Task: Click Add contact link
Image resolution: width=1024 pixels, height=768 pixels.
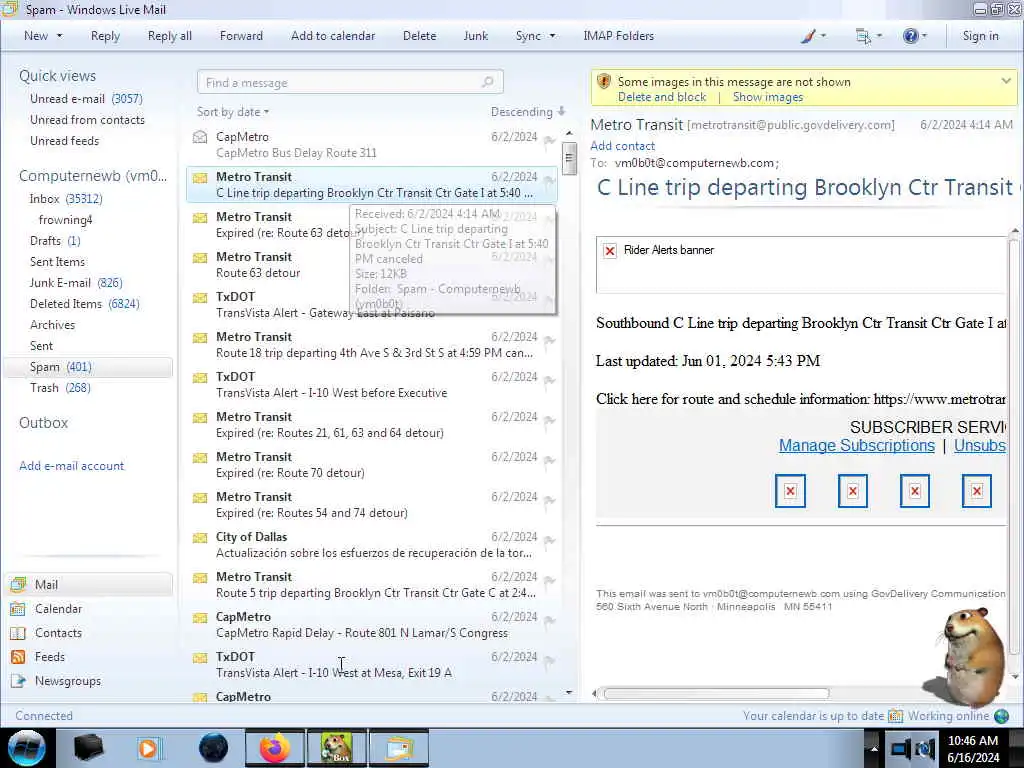Action: (x=622, y=146)
